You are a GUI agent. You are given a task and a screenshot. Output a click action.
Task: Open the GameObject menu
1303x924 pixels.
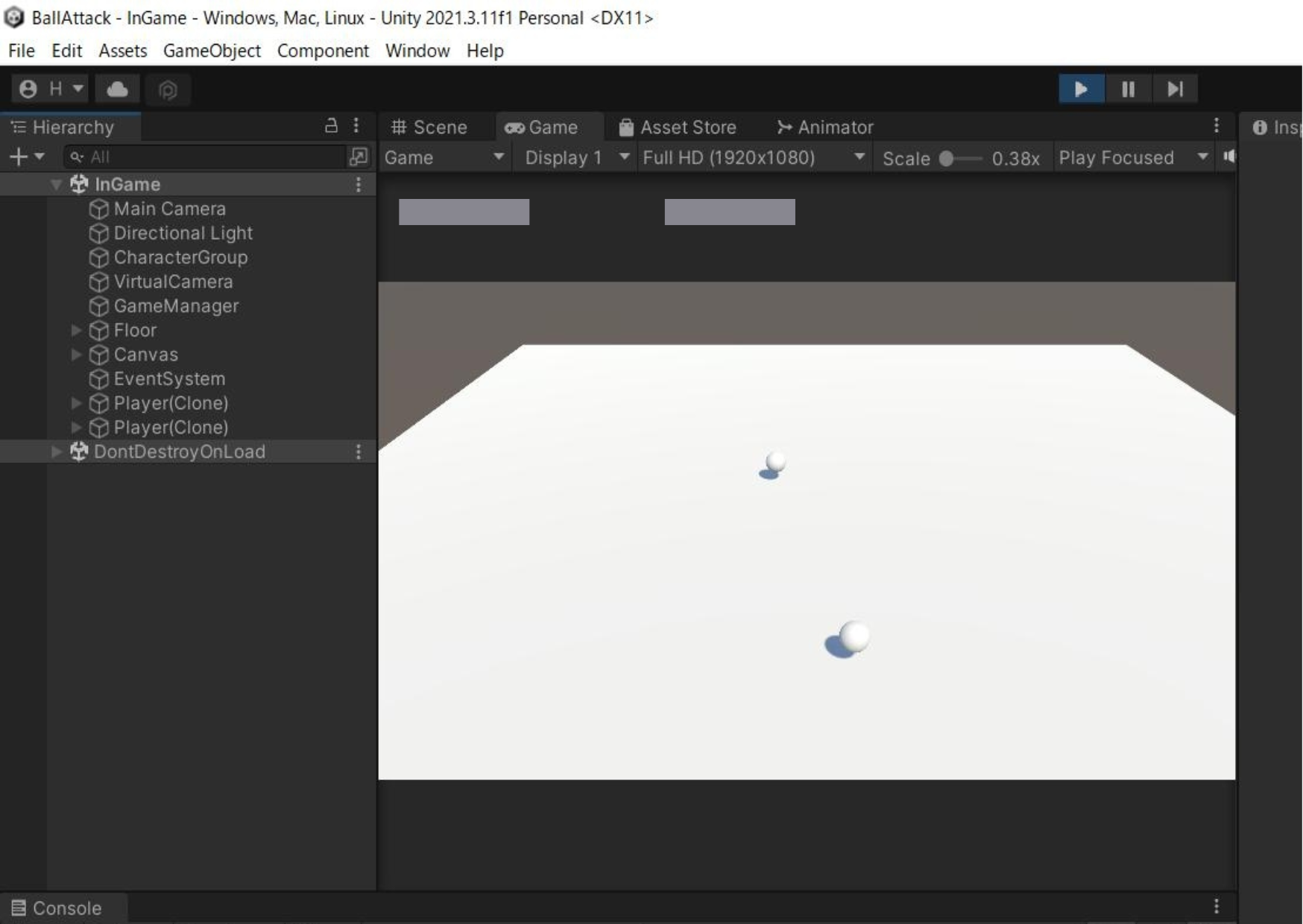212,51
